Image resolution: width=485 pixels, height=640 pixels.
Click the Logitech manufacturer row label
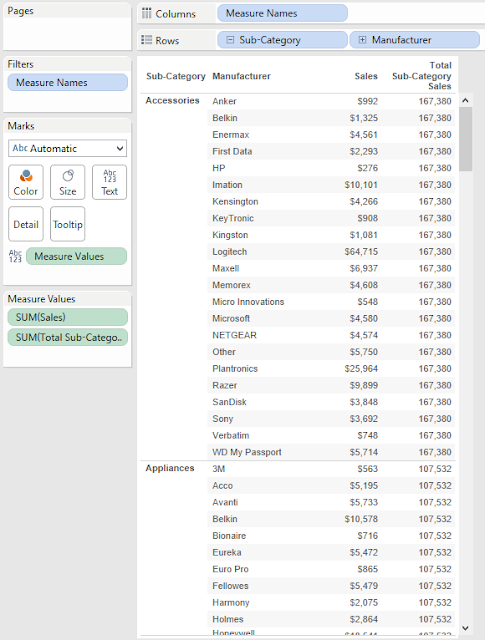(229, 252)
